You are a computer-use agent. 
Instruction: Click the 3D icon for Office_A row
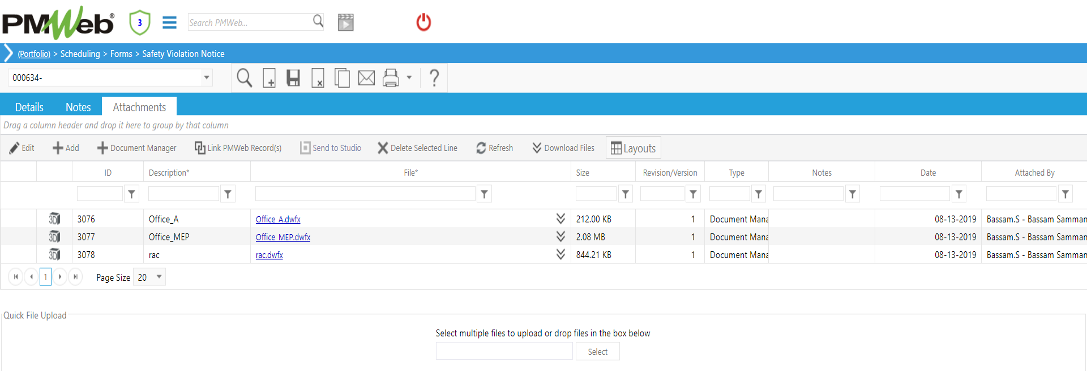point(54,219)
